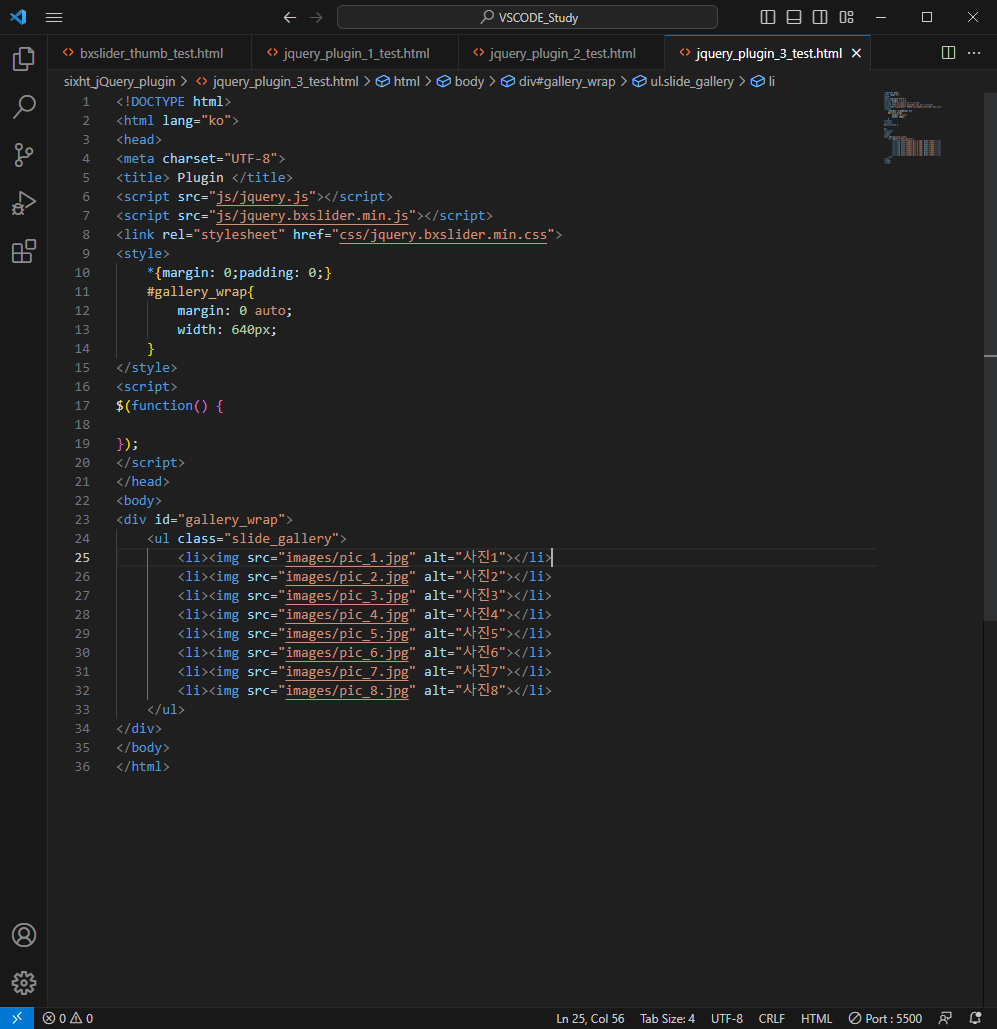Open the li breadcrumb element
Image resolution: width=997 pixels, height=1029 pixels.
tap(763, 81)
